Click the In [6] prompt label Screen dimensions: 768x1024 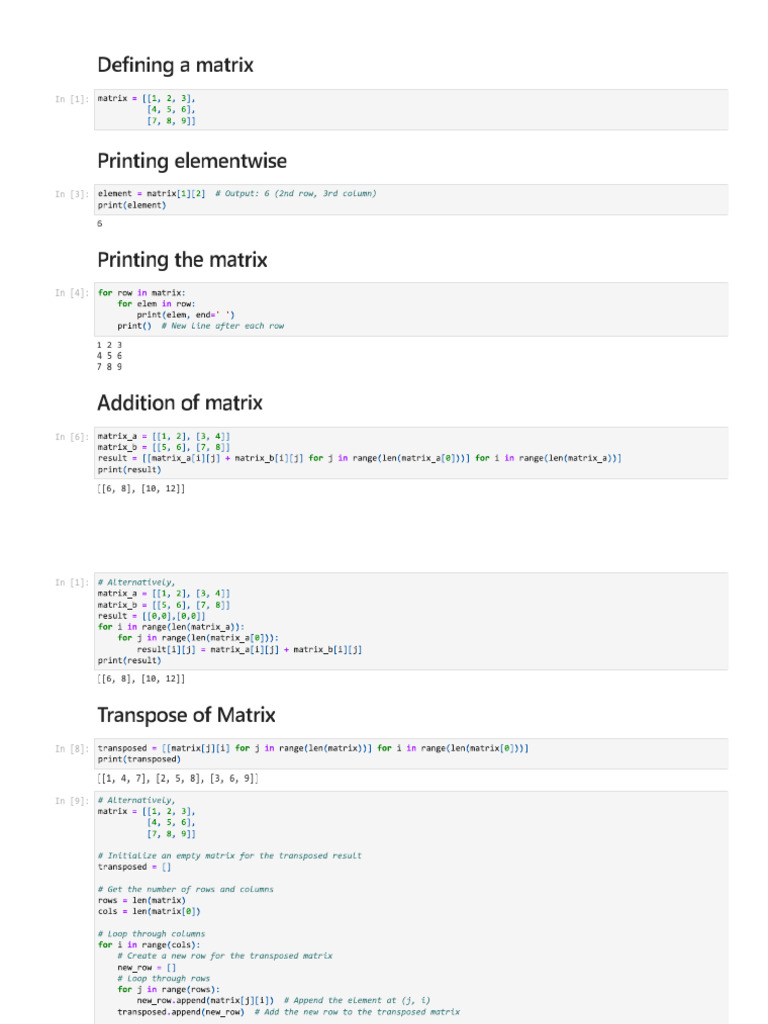[x=73, y=437]
